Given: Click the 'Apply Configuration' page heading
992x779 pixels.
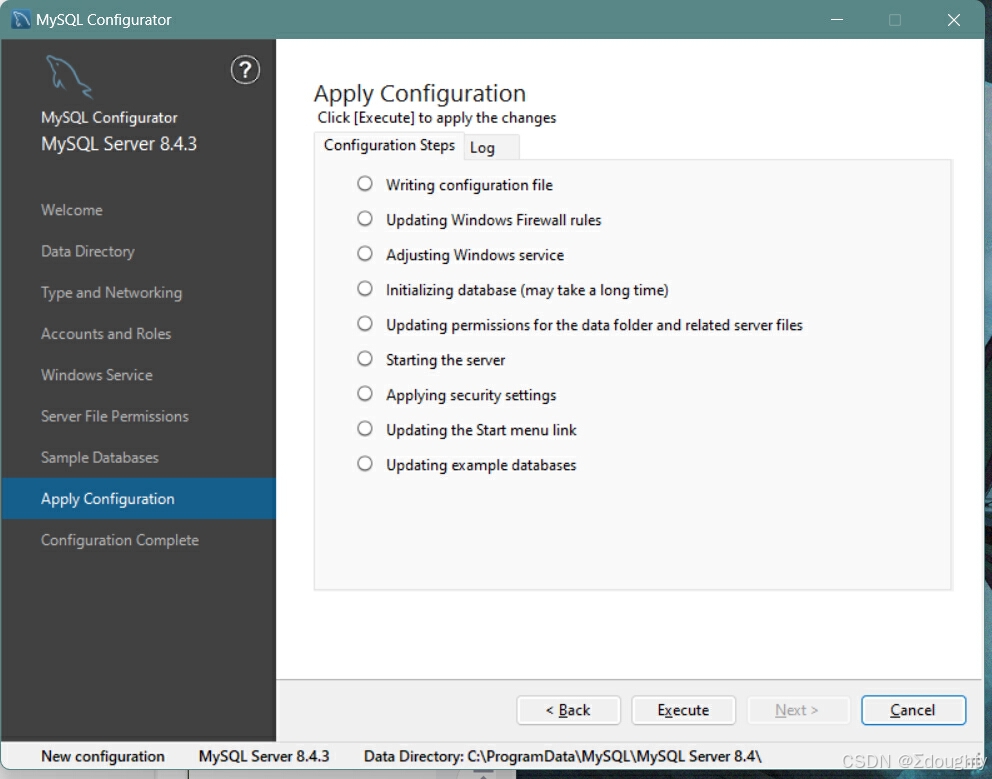Looking at the screenshot, I should [x=419, y=94].
